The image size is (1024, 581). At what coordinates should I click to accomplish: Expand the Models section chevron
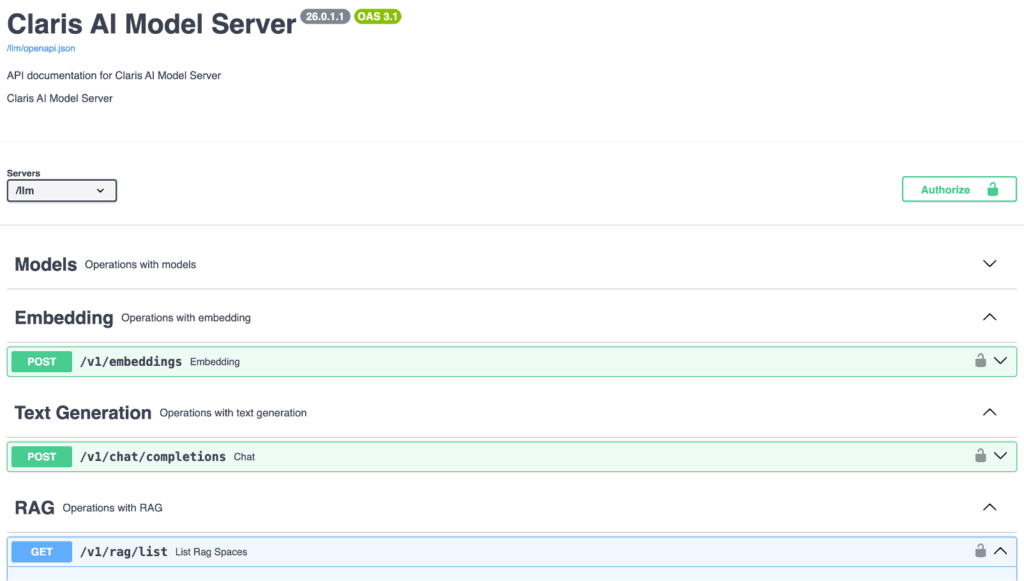[x=989, y=264]
